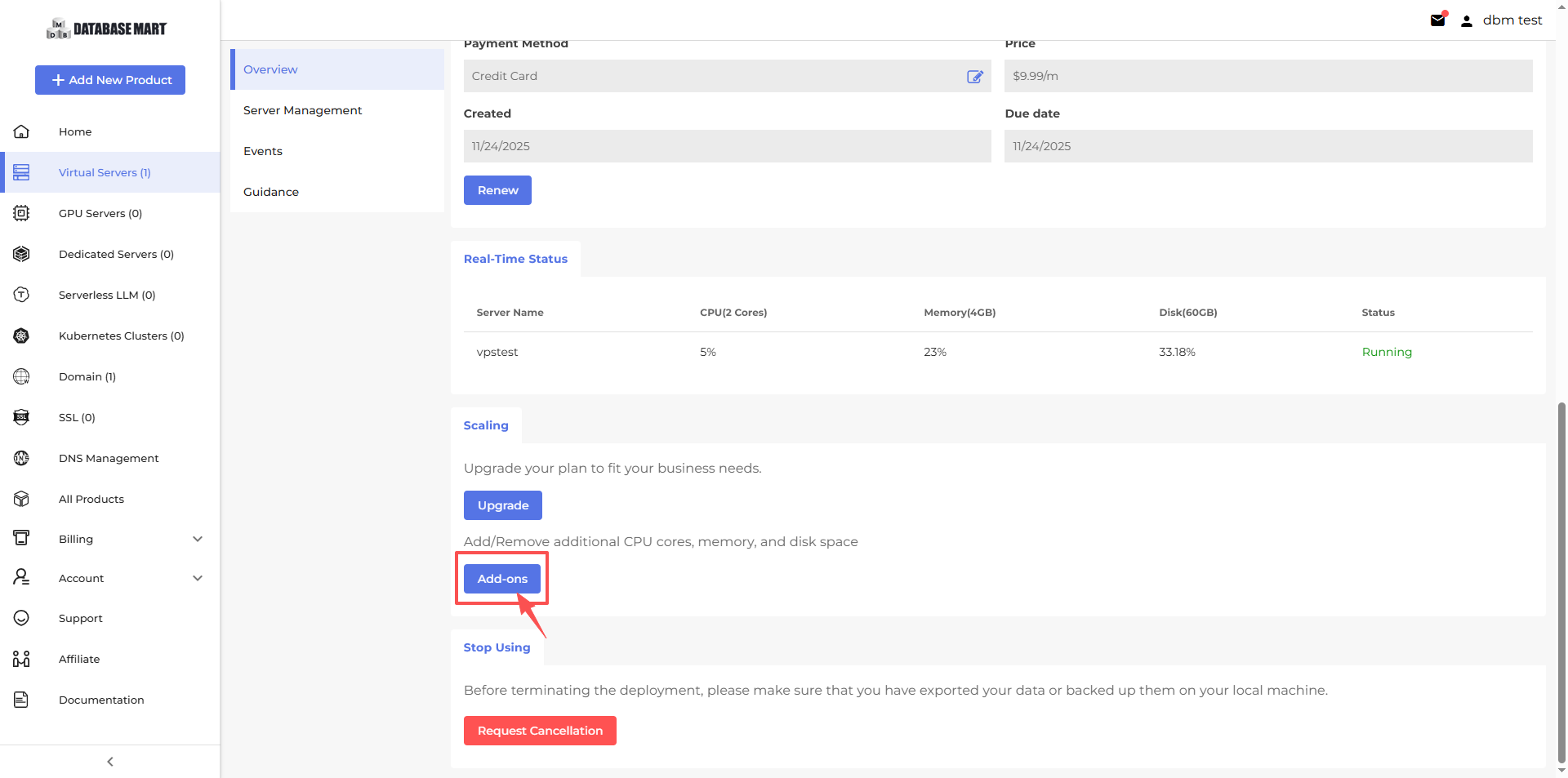Screen dimensions: 1568x778
Task: Click the Request Cancellation button
Action: tap(540, 731)
